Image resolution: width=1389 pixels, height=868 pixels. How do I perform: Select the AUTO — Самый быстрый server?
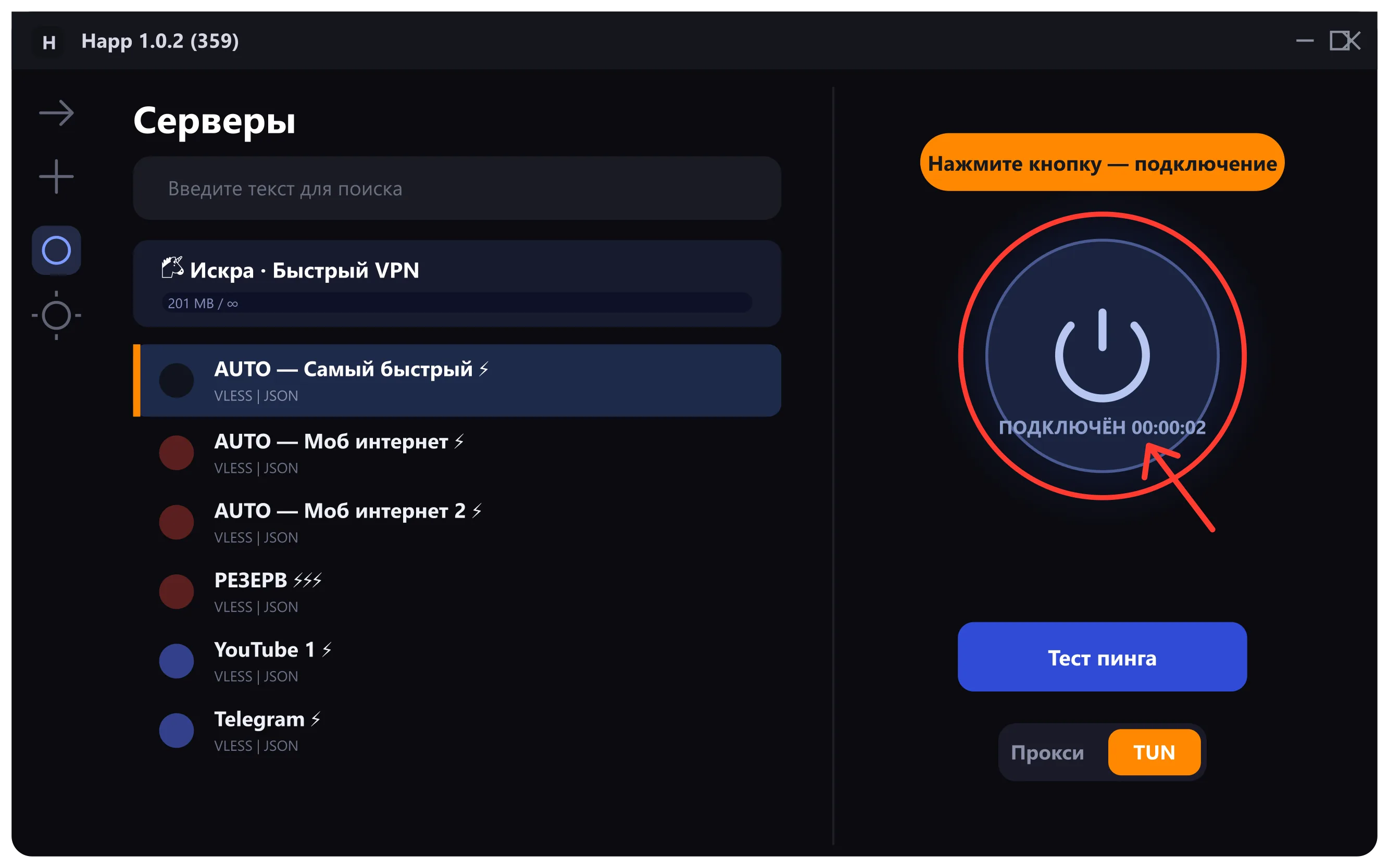tap(457, 381)
